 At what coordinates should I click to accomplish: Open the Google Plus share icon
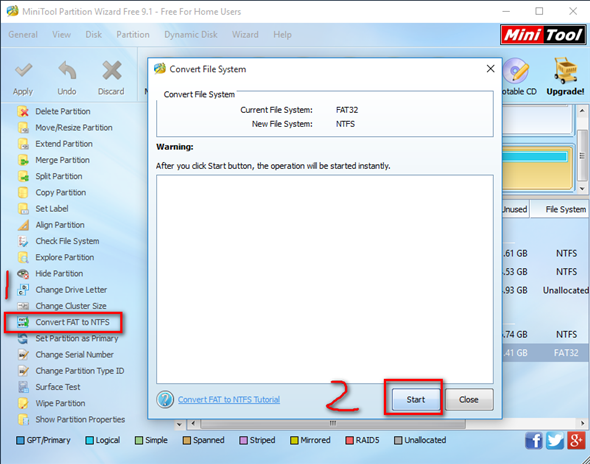coord(576,440)
